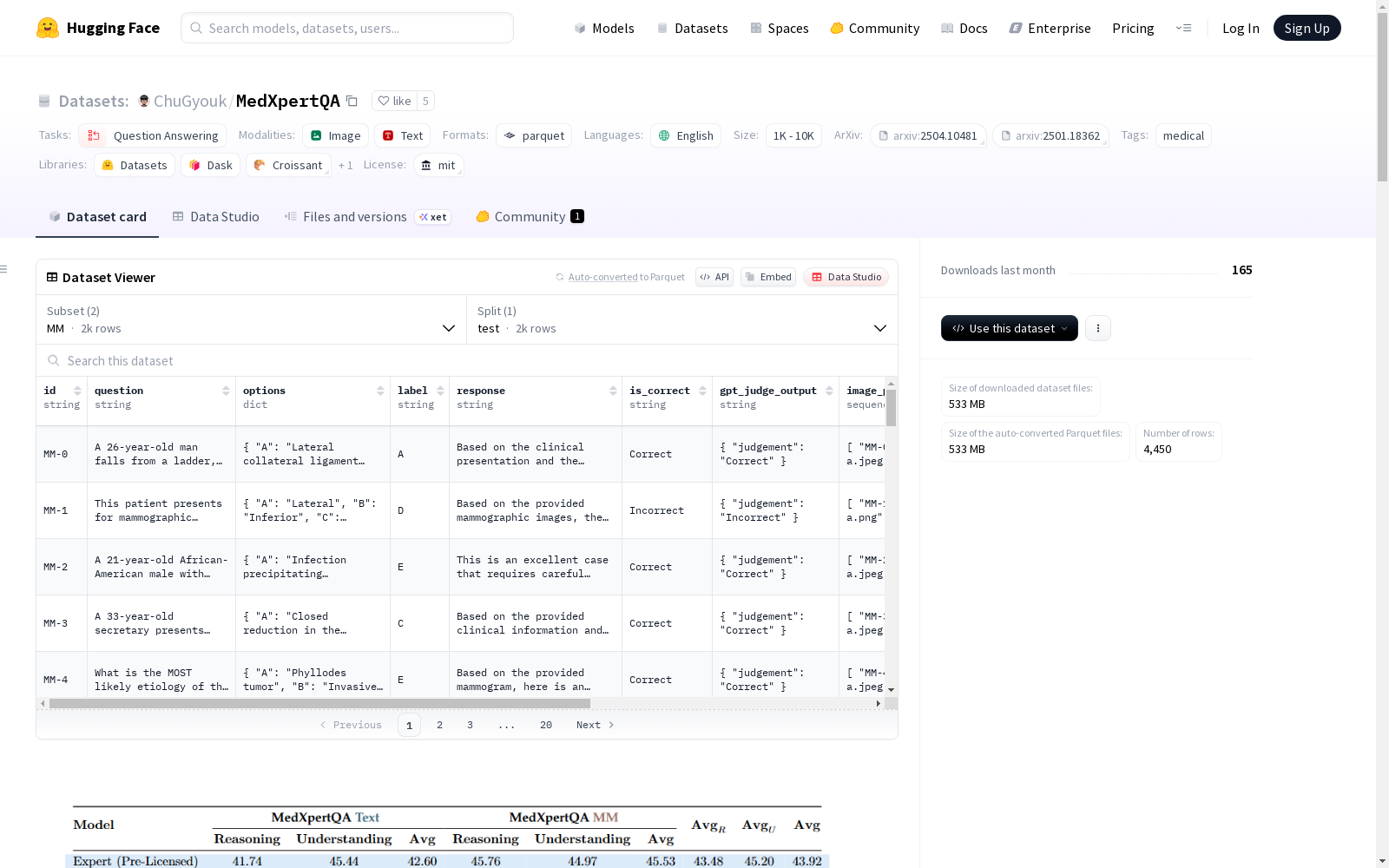Click the heart like button
Screen dimensions: 1389x868
coord(394,101)
